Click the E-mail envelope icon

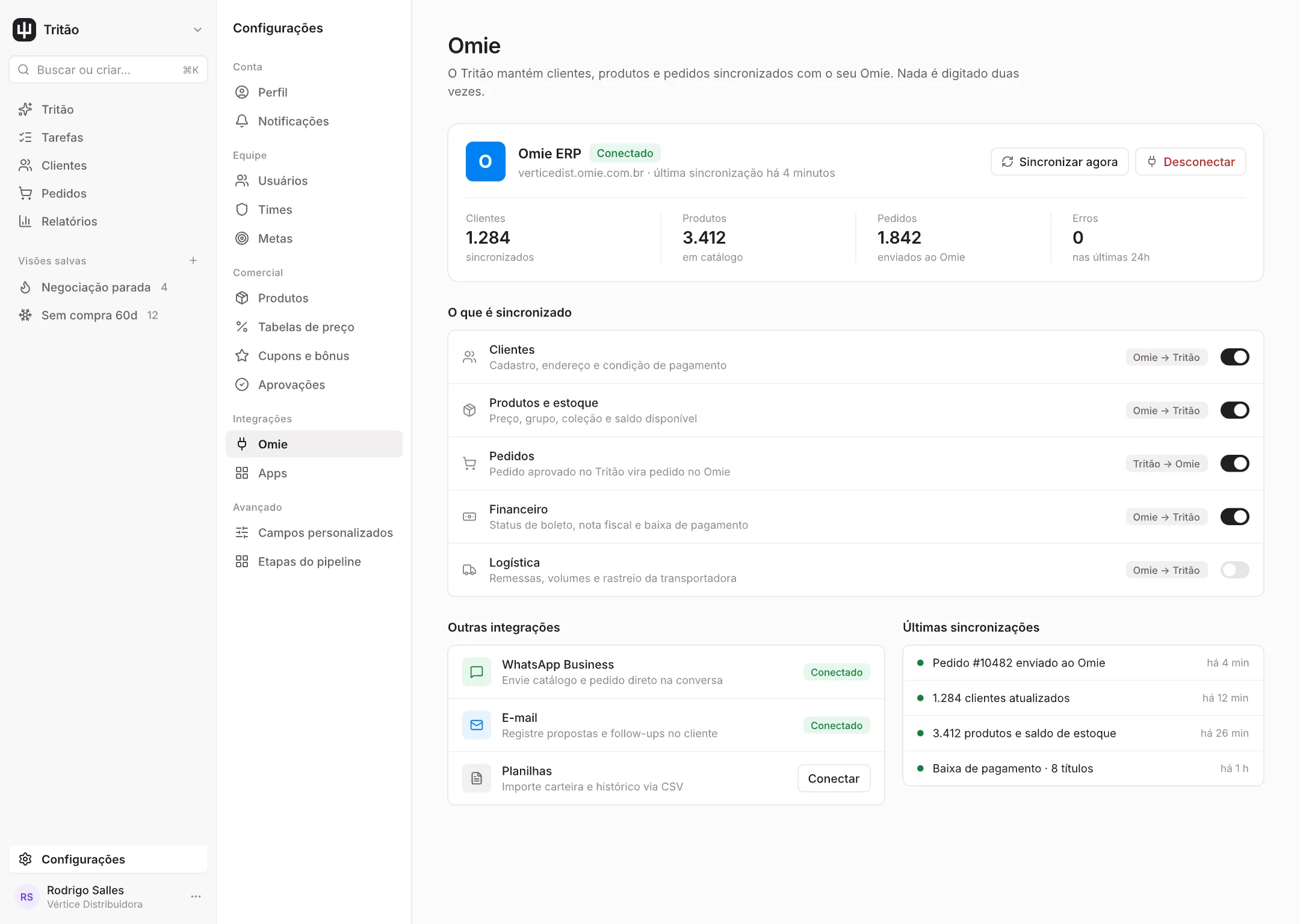pyautogui.click(x=477, y=725)
